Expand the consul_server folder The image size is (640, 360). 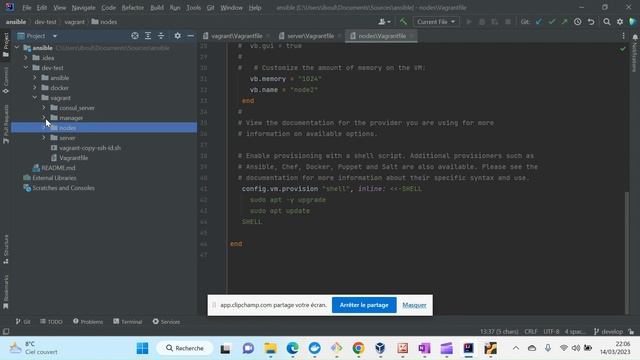pos(44,108)
